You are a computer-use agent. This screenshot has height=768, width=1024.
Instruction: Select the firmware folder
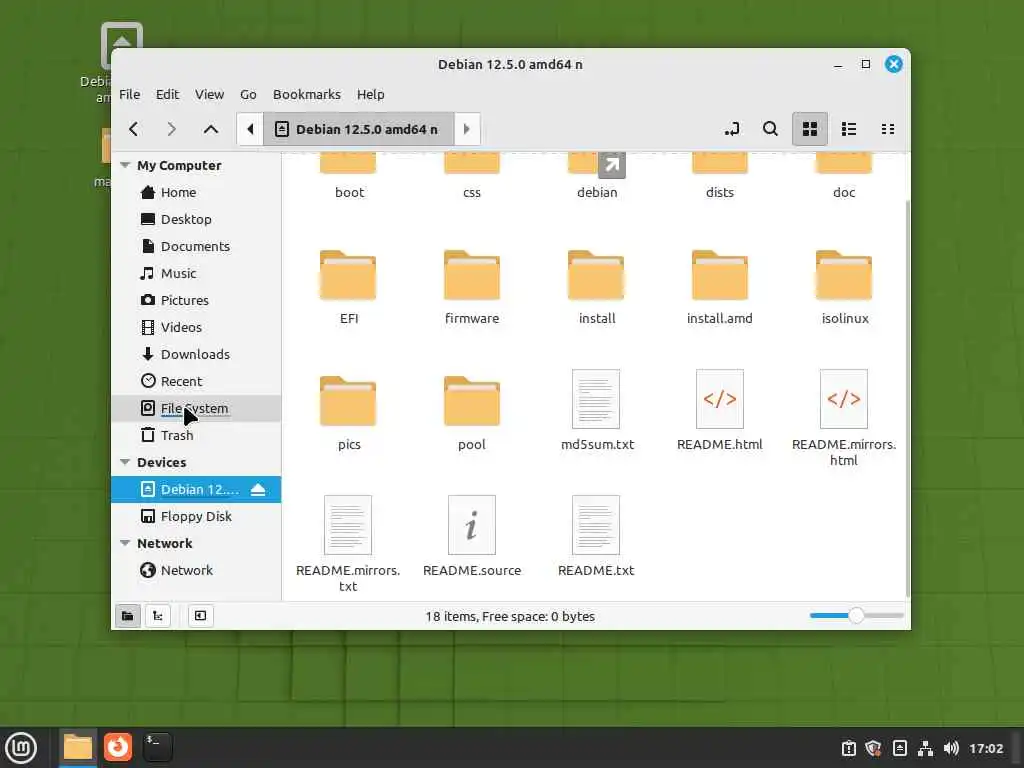472,287
